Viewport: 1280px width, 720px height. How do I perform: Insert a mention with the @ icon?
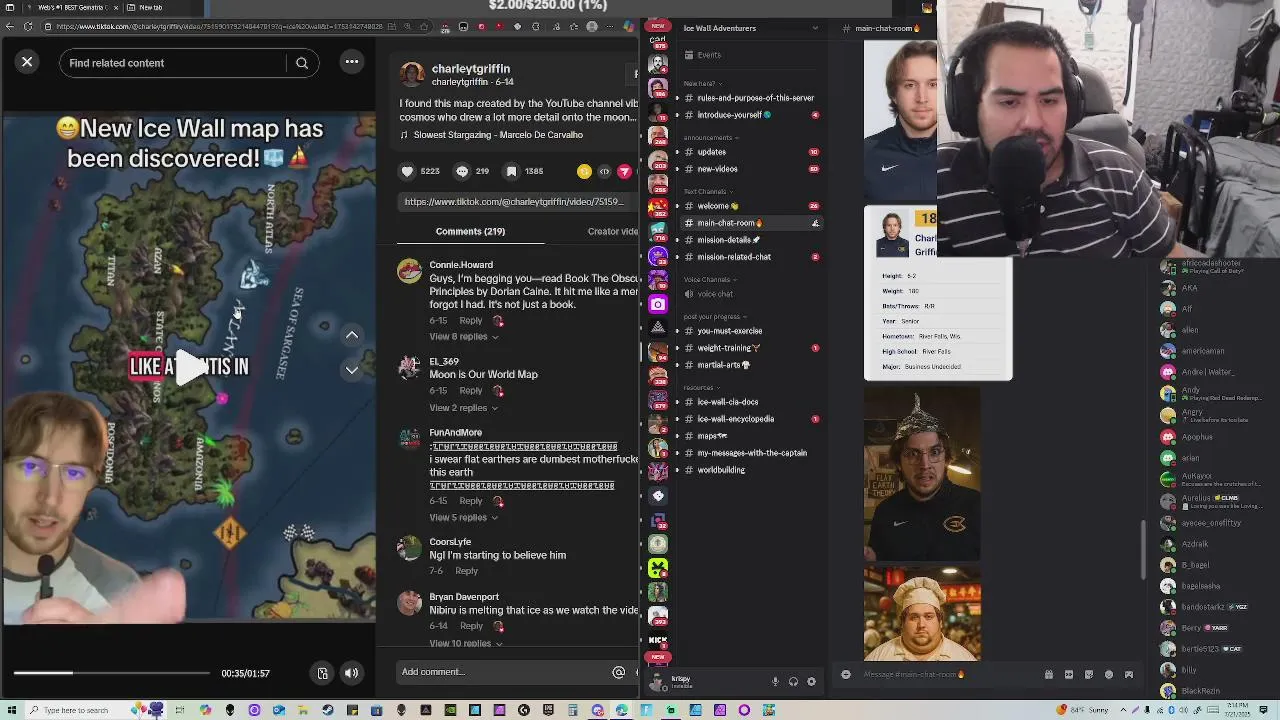618,672
